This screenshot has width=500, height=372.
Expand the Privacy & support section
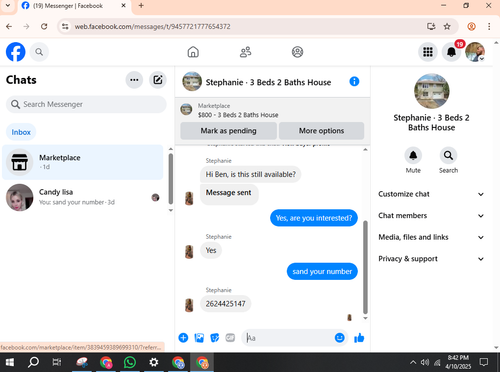[431, 259]
